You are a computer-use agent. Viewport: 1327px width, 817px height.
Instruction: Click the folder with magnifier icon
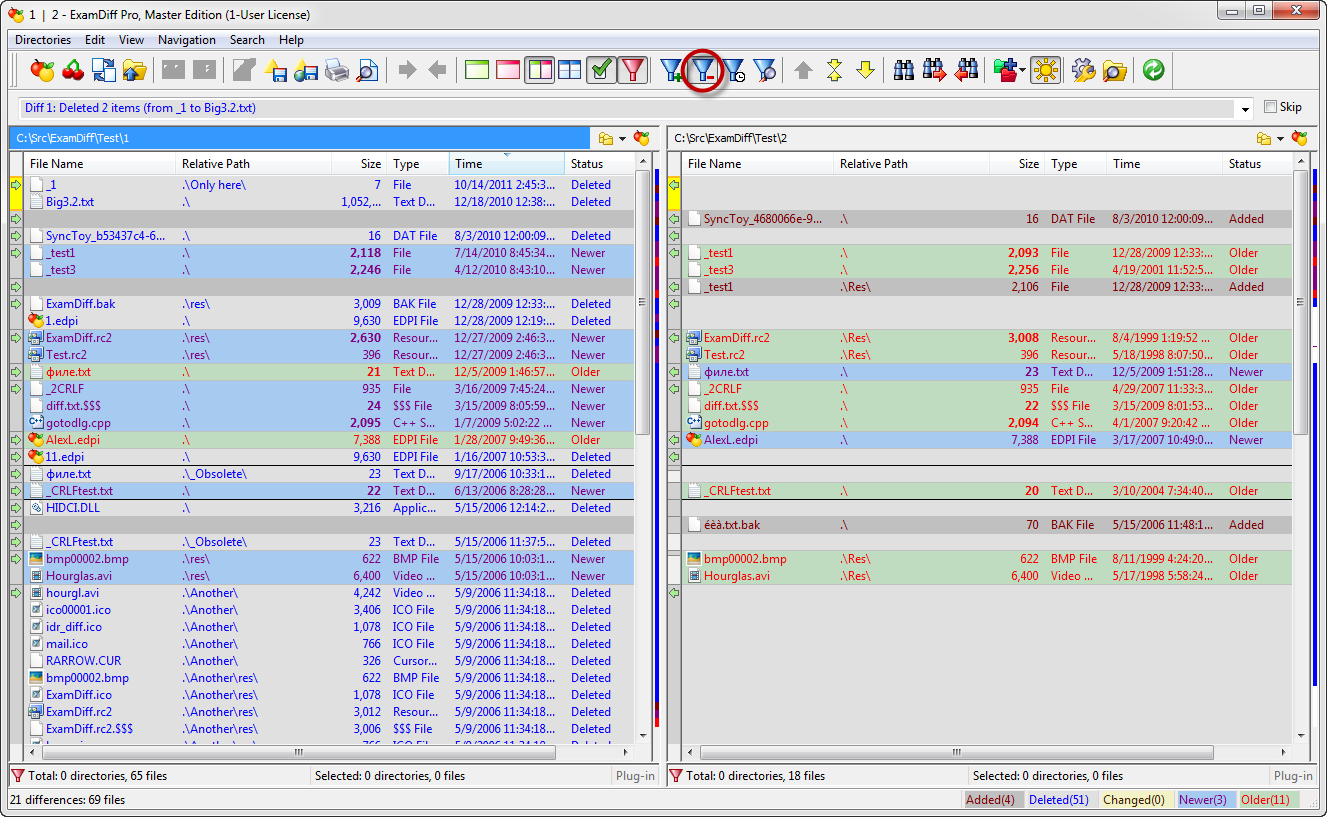click(1115, 70)
